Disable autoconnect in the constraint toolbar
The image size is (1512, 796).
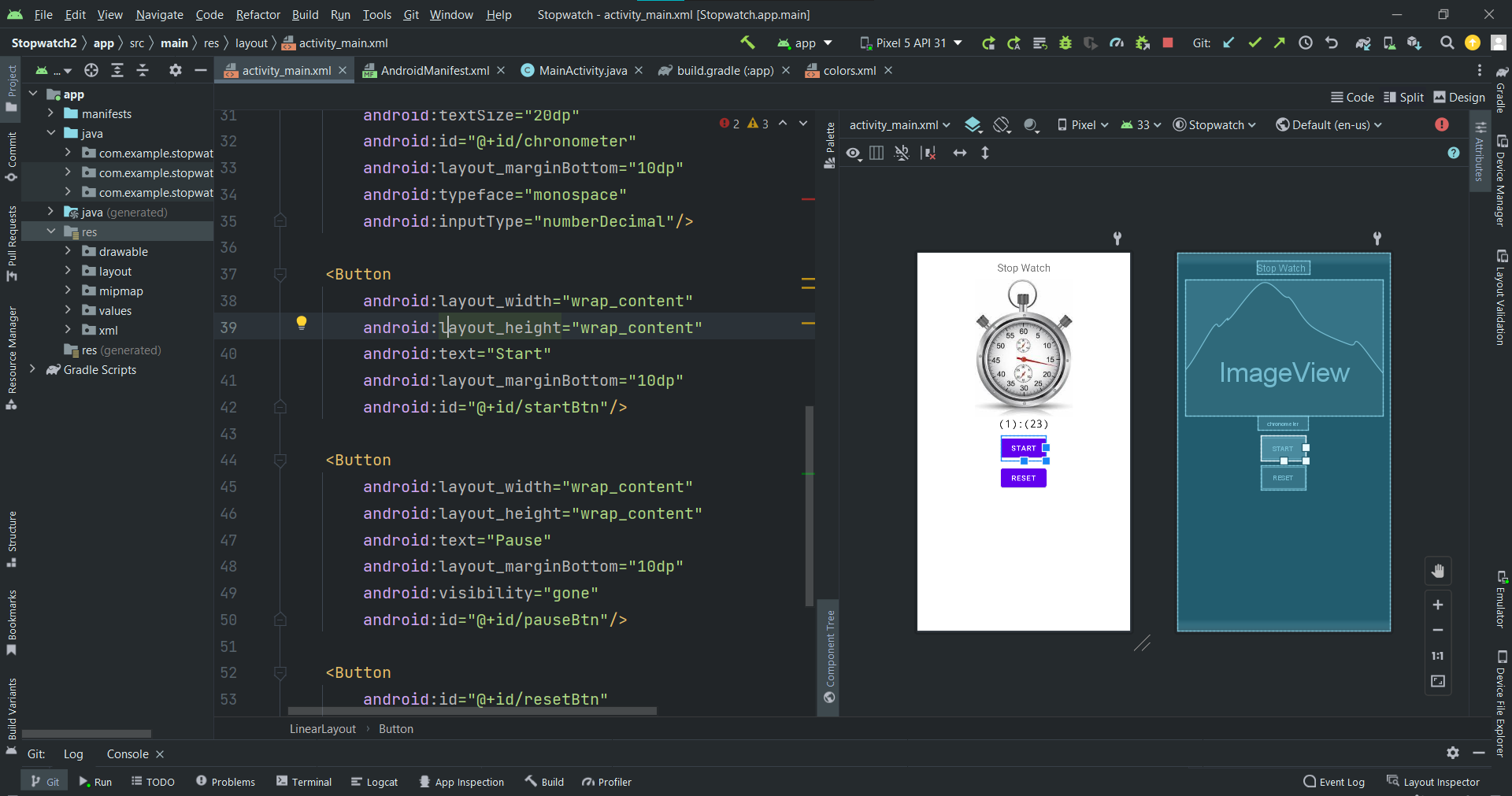click(x=902, y=153)
